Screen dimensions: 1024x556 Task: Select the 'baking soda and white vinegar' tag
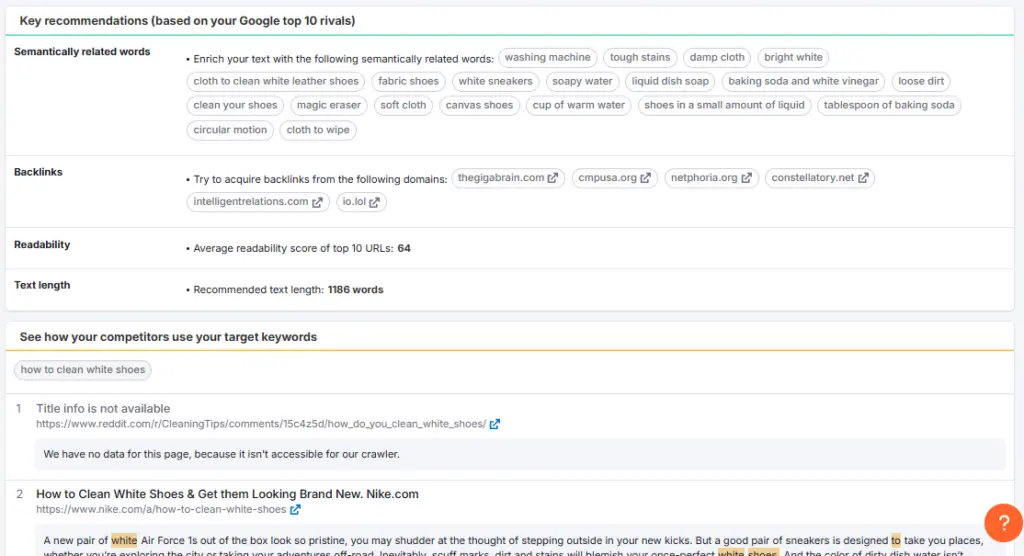pyautogui.click(x=803, y=82)
